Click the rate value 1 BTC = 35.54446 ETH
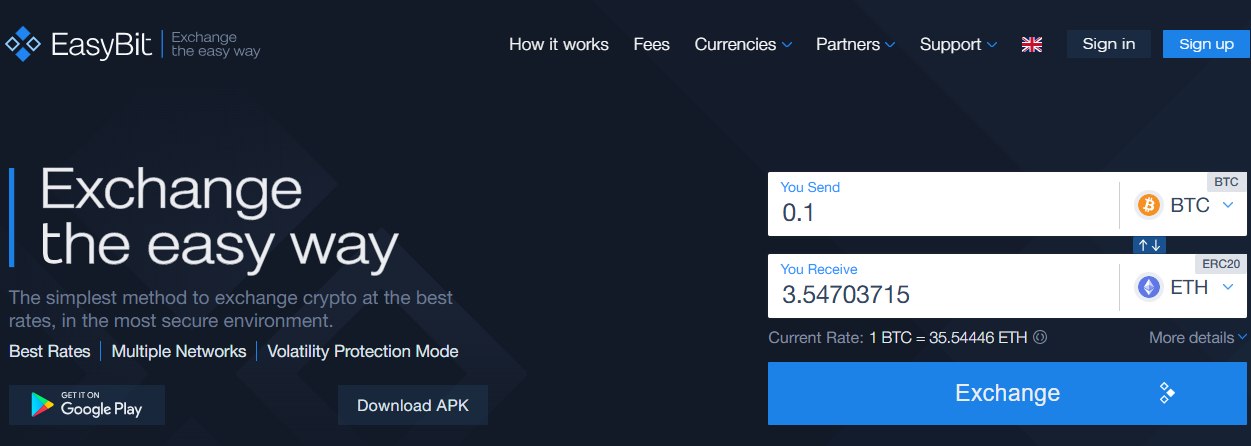Viewport: 1251px width, 446px height. pyautogui.click(x=948, y=338)
